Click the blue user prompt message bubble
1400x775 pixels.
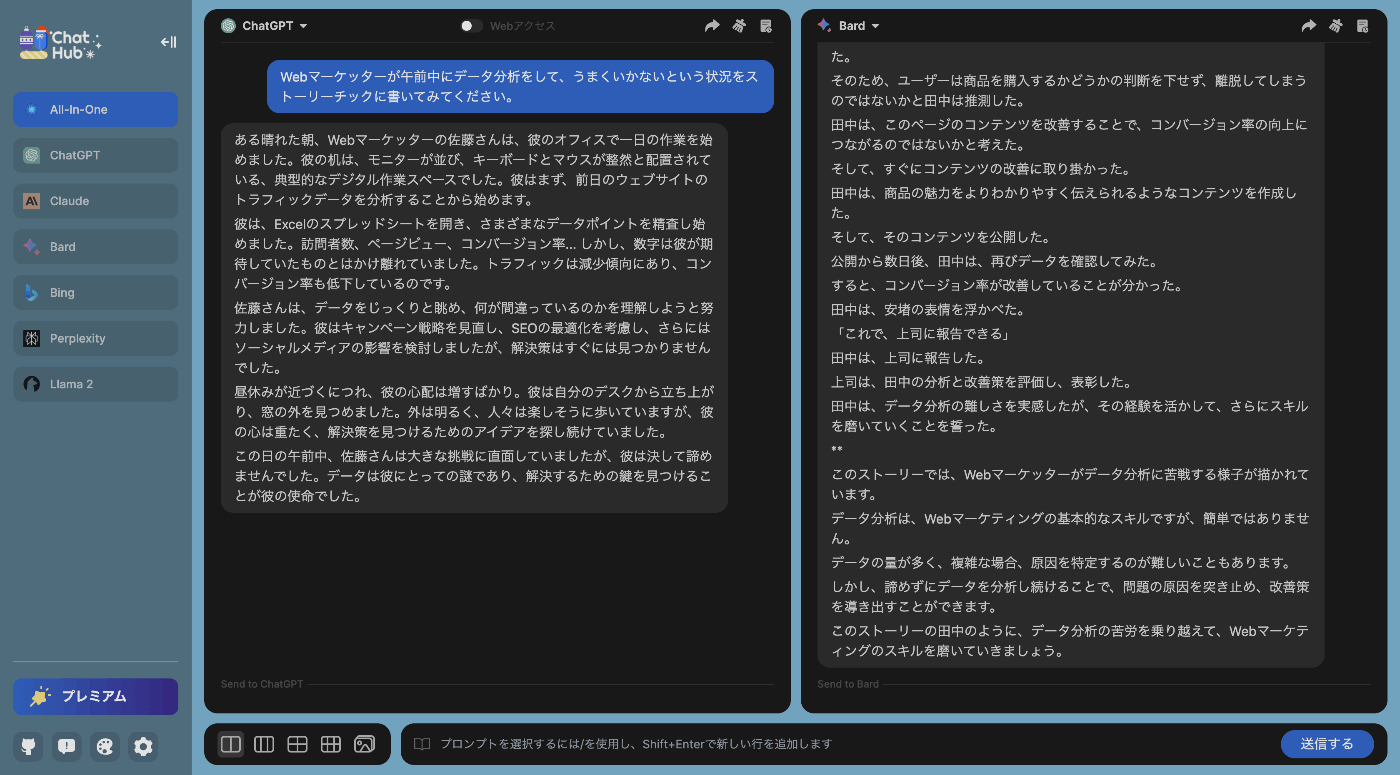tap(520, 86)
